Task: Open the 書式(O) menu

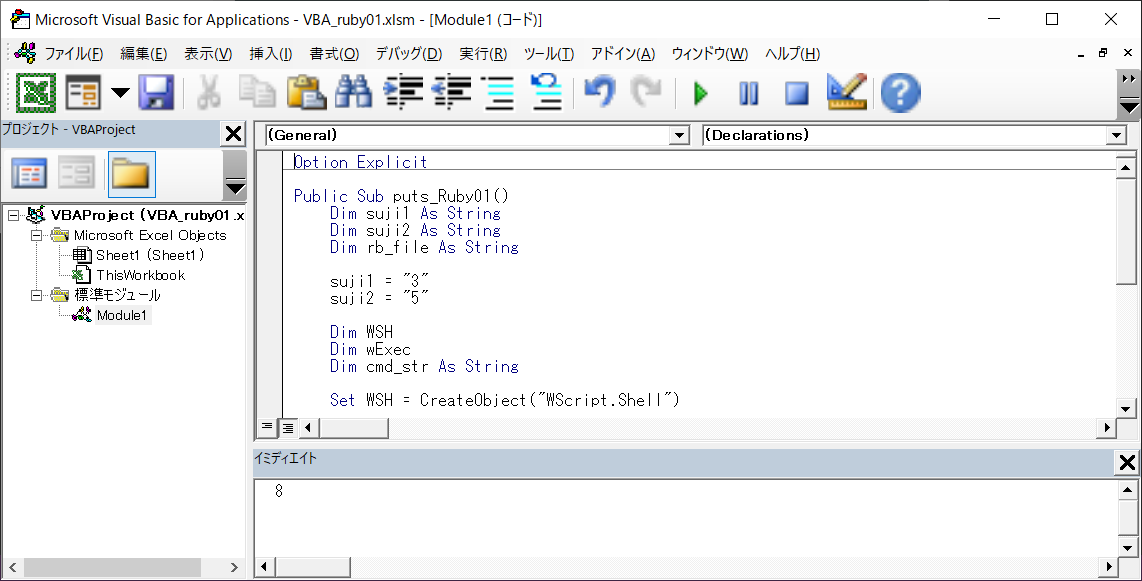Action: tap(334, 54)
